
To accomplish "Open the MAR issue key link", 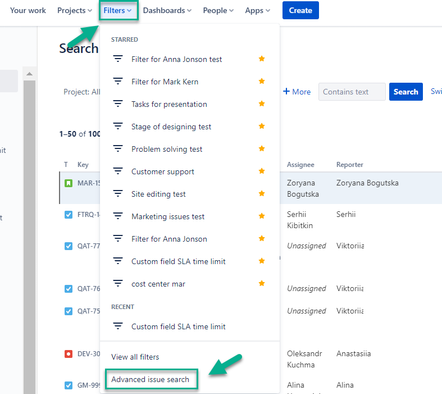I will coord(89,183).
